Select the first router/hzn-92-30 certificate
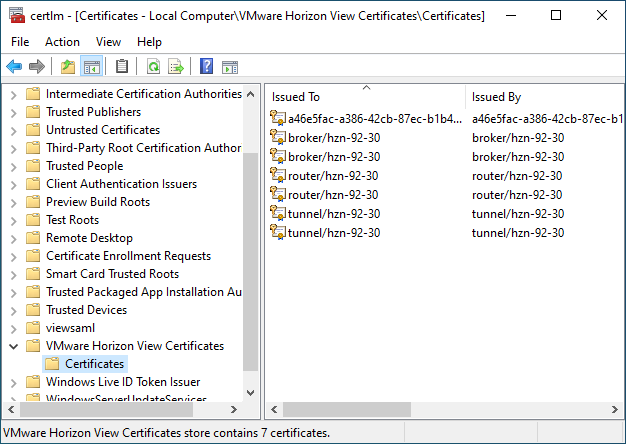This screenshot has width=626, height=444. [x=333, y=176]
